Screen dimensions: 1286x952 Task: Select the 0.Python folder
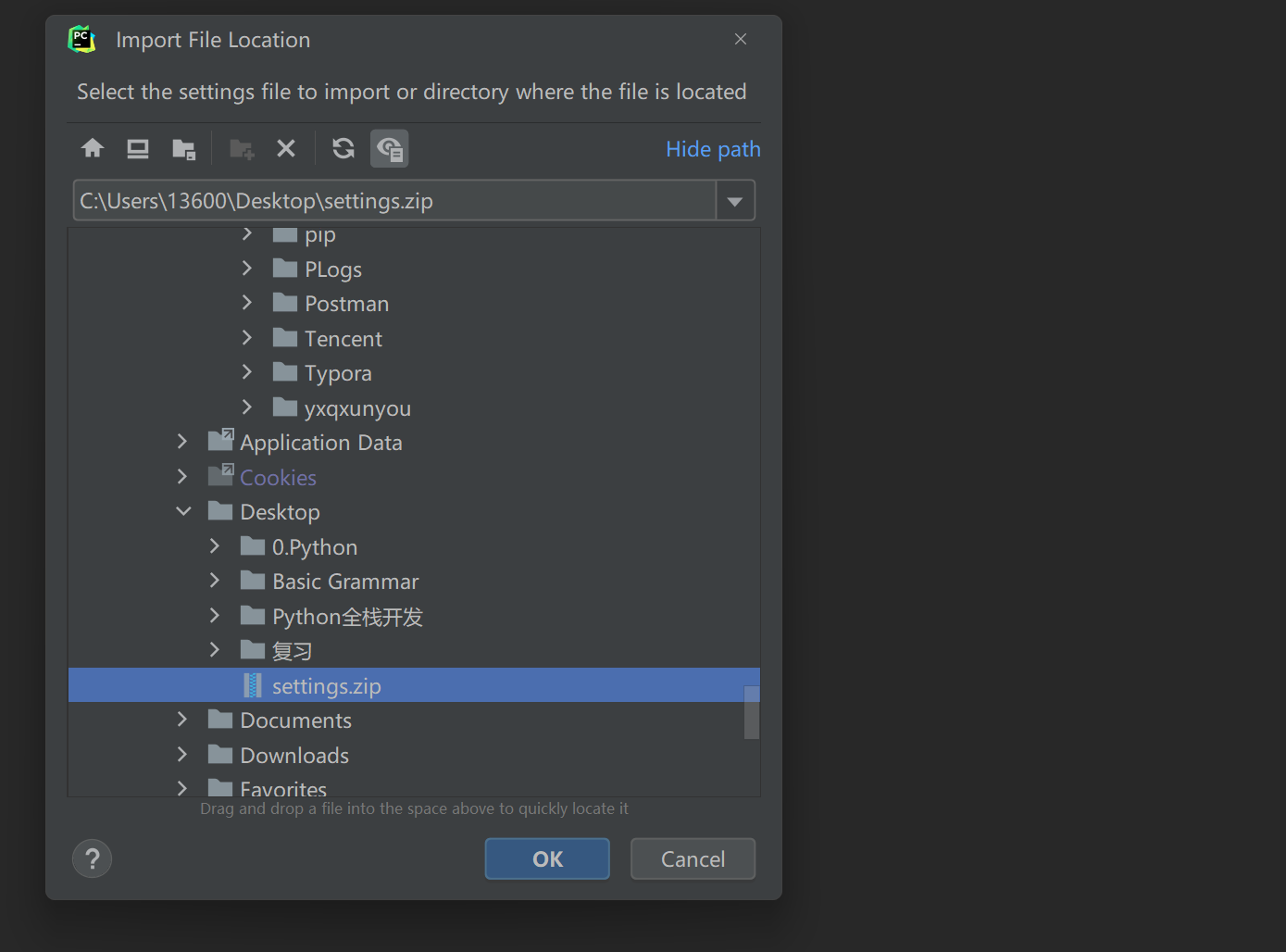tap(414, 546)
